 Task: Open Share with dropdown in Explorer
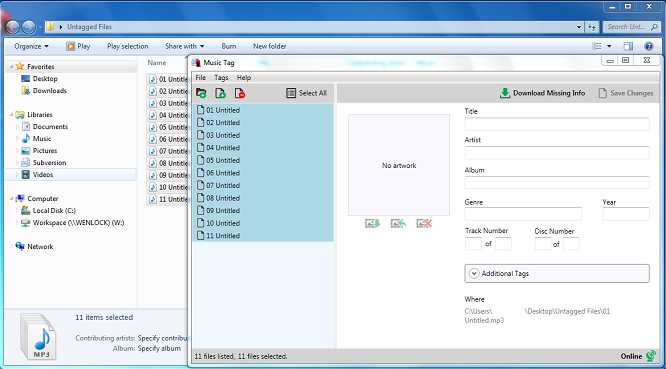tap(185, 46)
